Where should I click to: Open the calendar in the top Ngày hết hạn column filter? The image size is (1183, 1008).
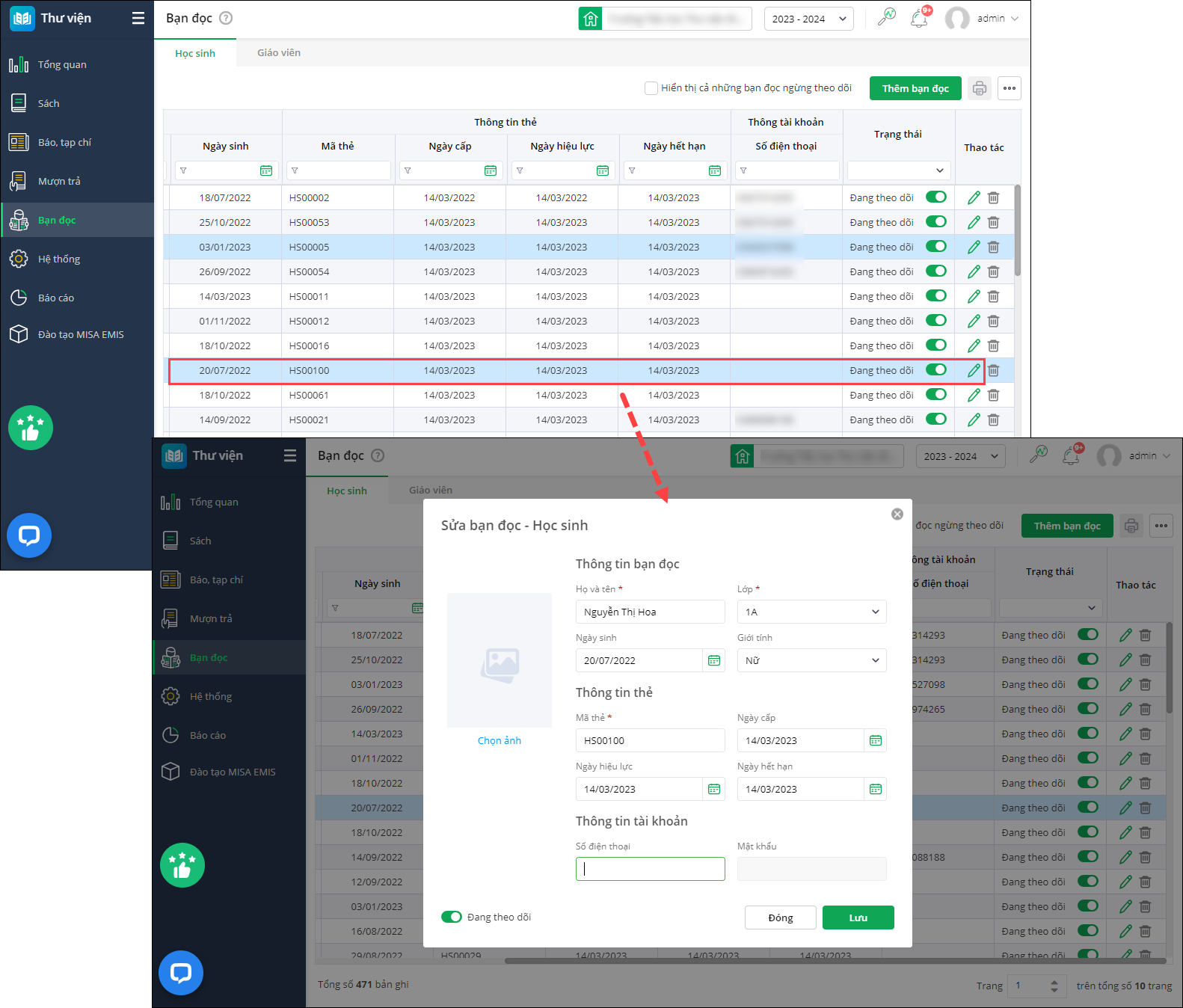point(715,170)
